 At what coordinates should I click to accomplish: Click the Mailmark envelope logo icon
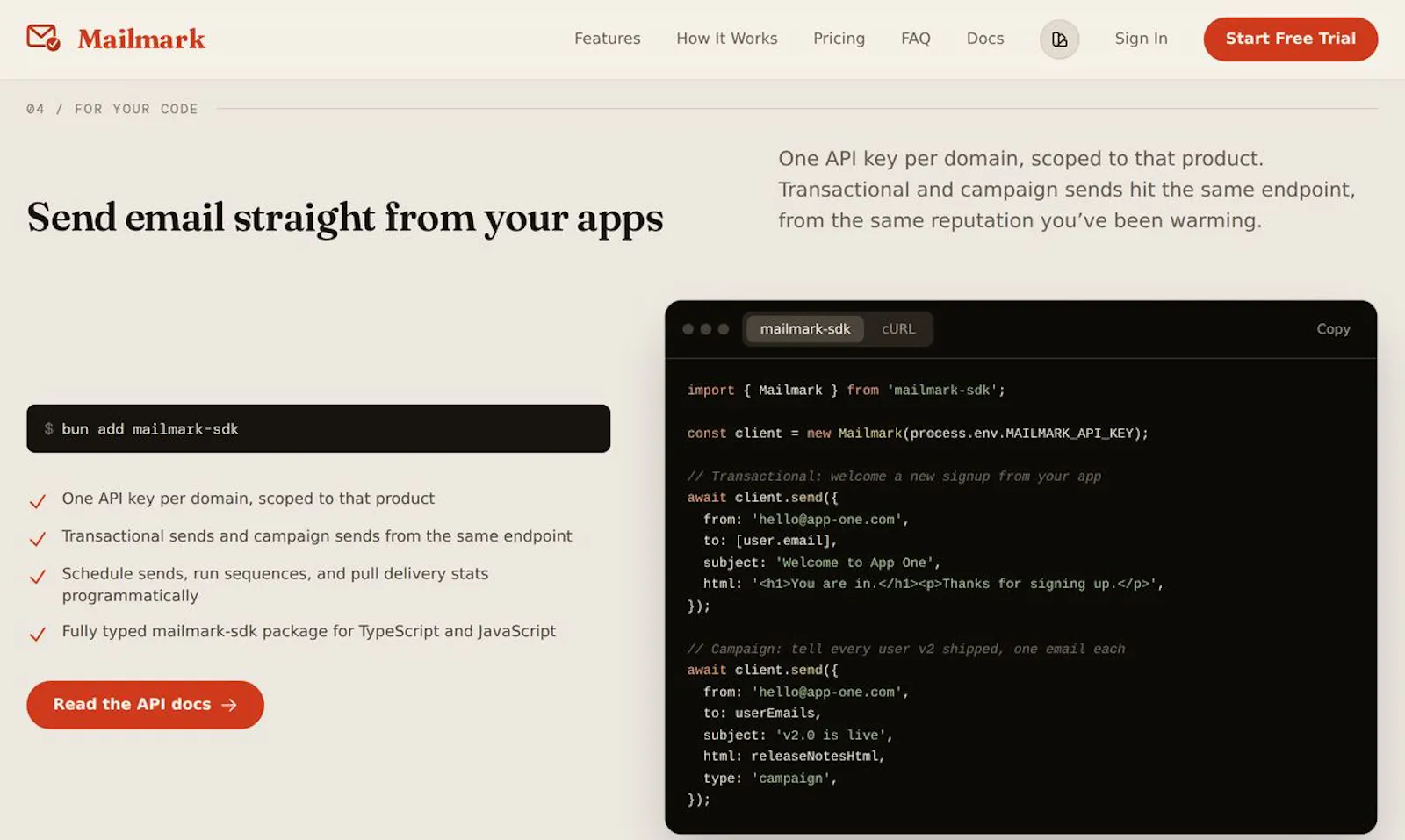[43, 38]
